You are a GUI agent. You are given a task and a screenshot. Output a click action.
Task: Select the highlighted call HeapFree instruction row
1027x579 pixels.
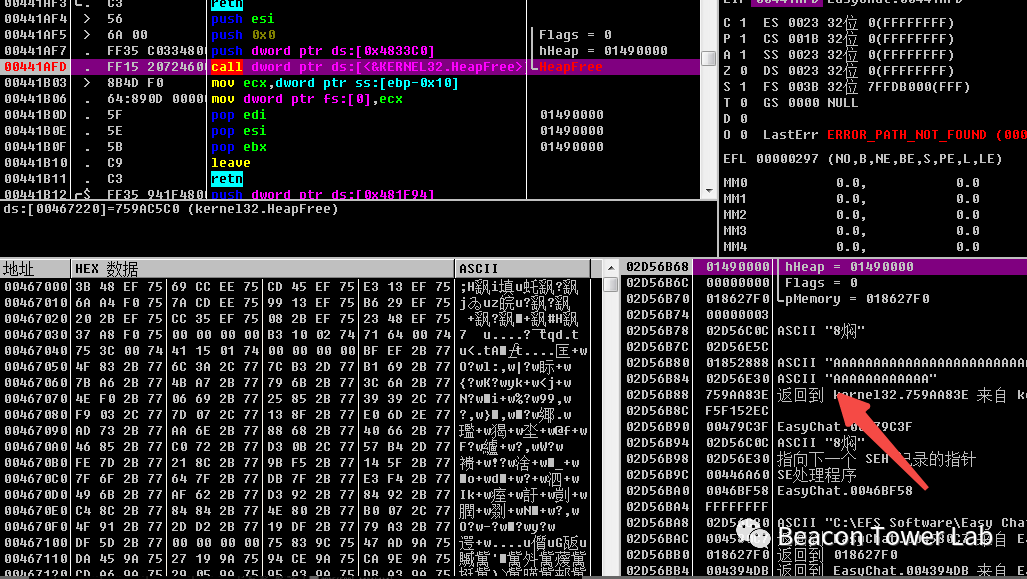pos(350,67)
